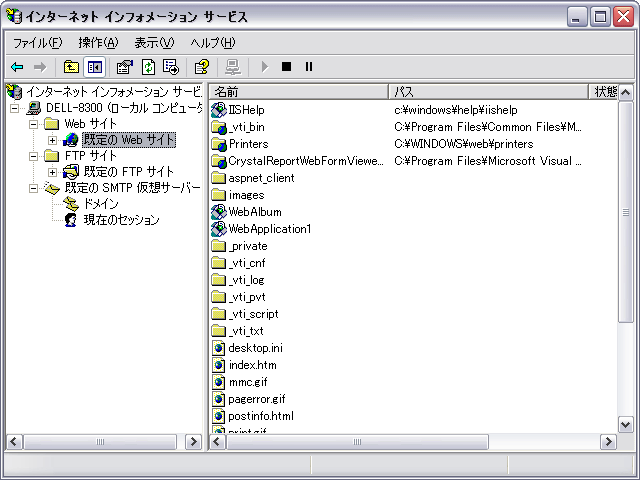Click the 現在のセッション user icon
This screenshot has width=640, height=480.
(x=71, y=220)
